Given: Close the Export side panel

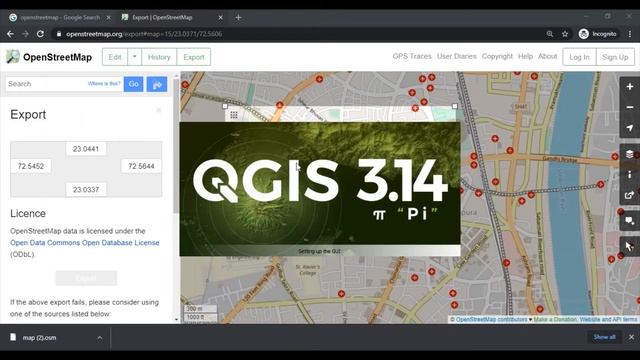Looking at the screenshot, I should click(158, 110).
